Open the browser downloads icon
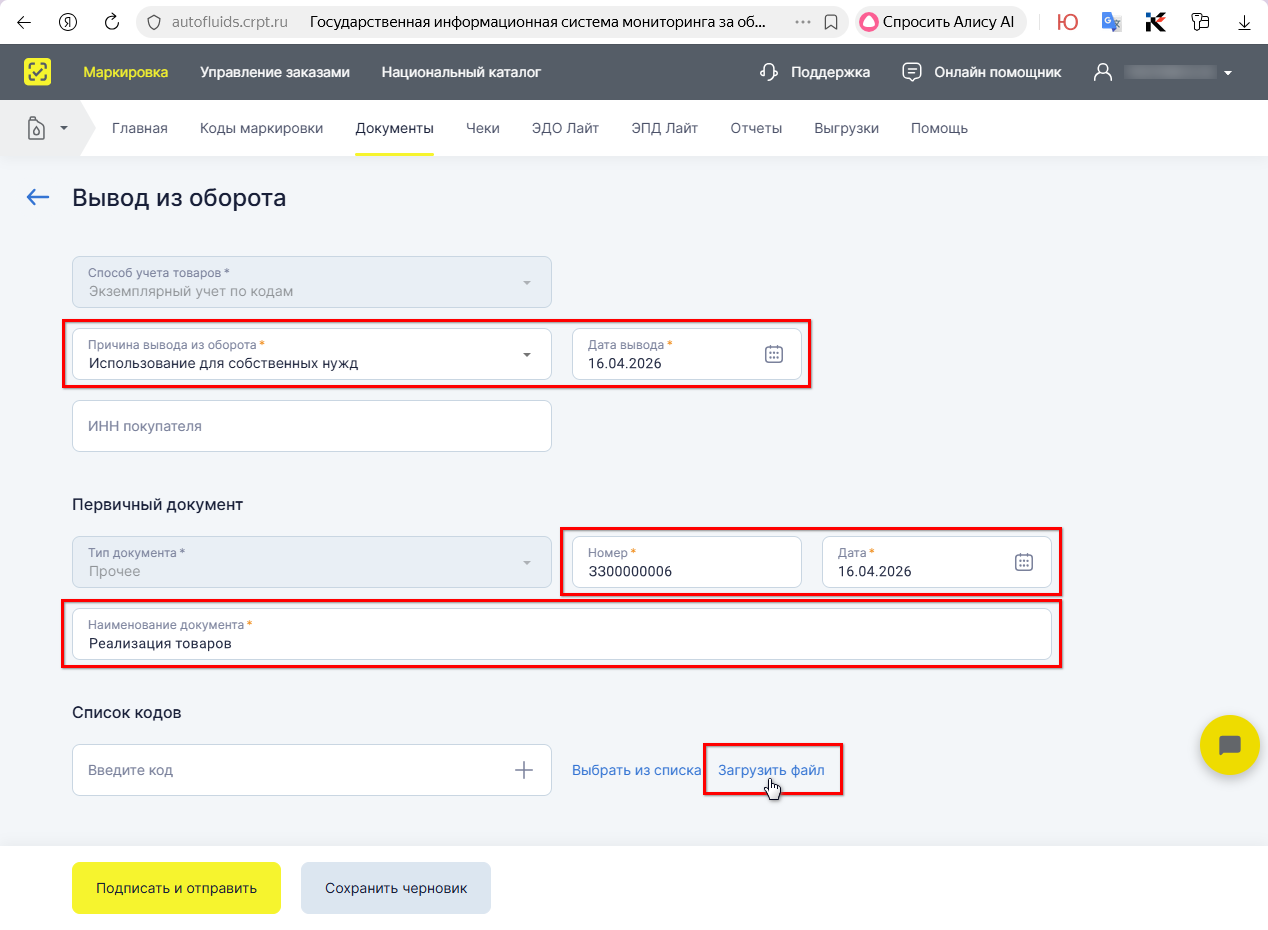Viewport: 1268px width, 930px height. pos(1244,22)
